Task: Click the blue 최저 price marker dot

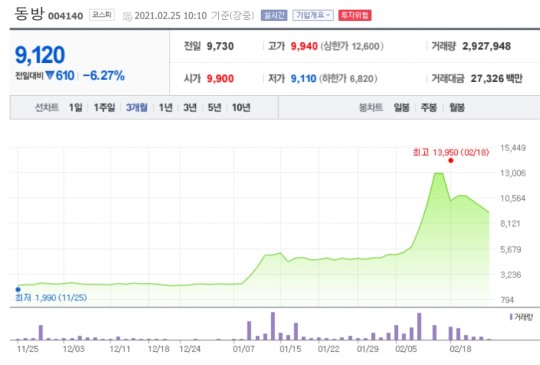Action: coord(18,290)
